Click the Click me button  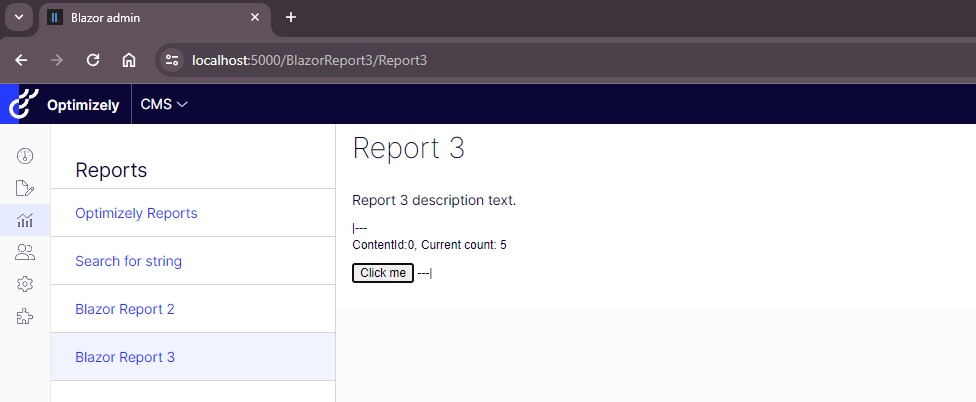pyautogui.click(x=383, y=273)
